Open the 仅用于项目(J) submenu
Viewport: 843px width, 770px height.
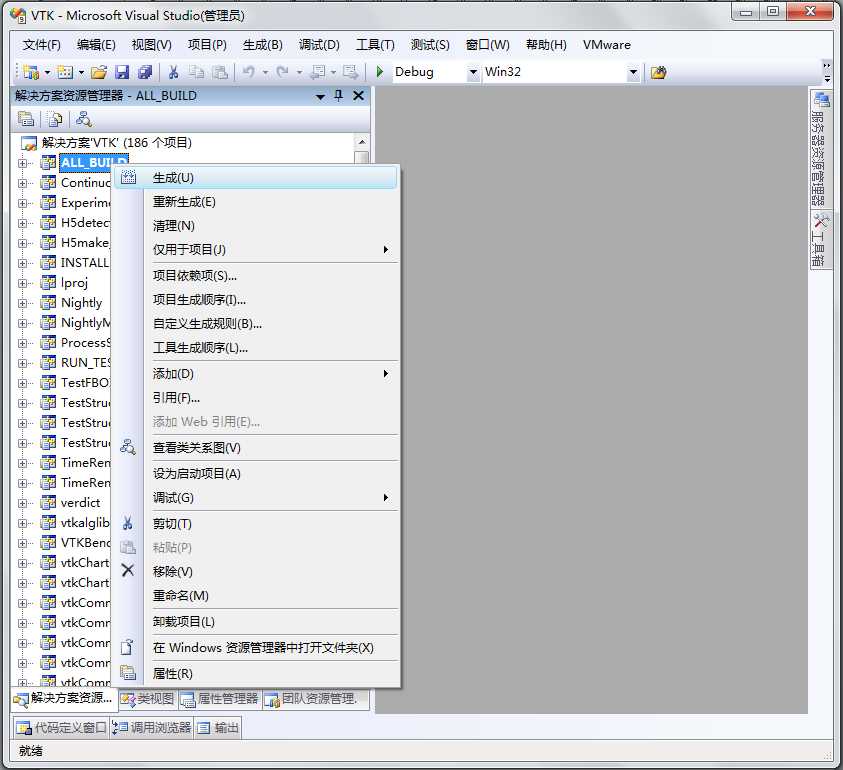(x=272, y=249)
